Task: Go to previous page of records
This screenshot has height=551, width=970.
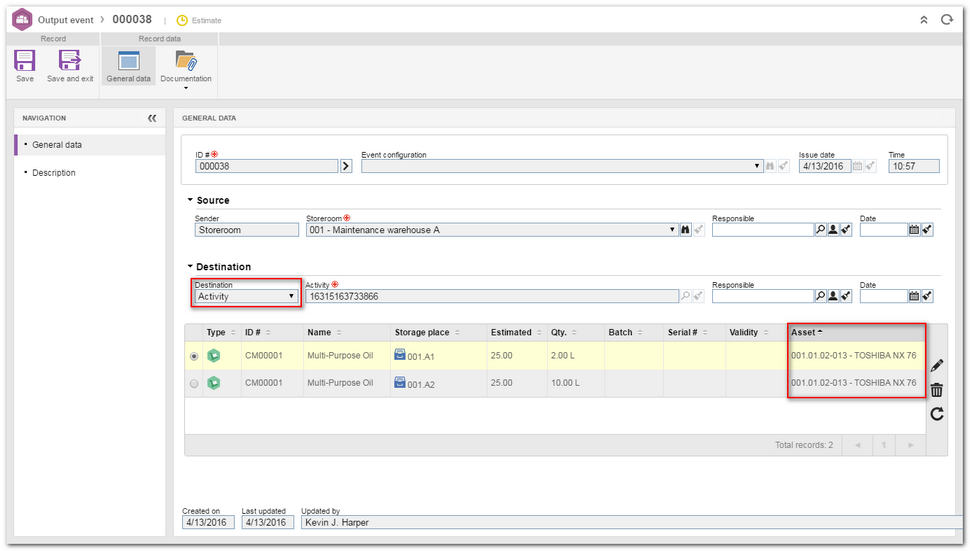Action: [857, 445]
